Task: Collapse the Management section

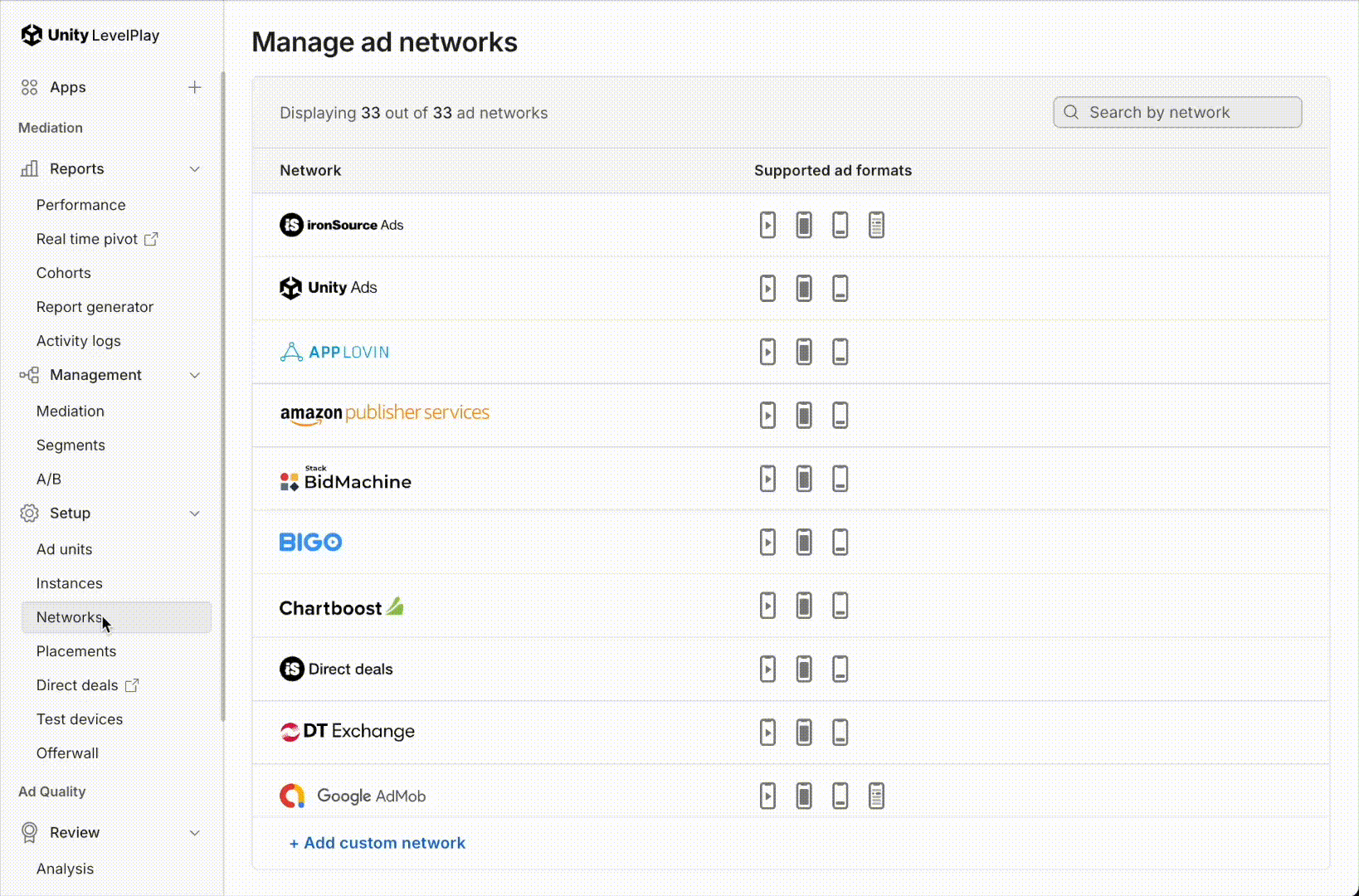Action: [195, 375]
